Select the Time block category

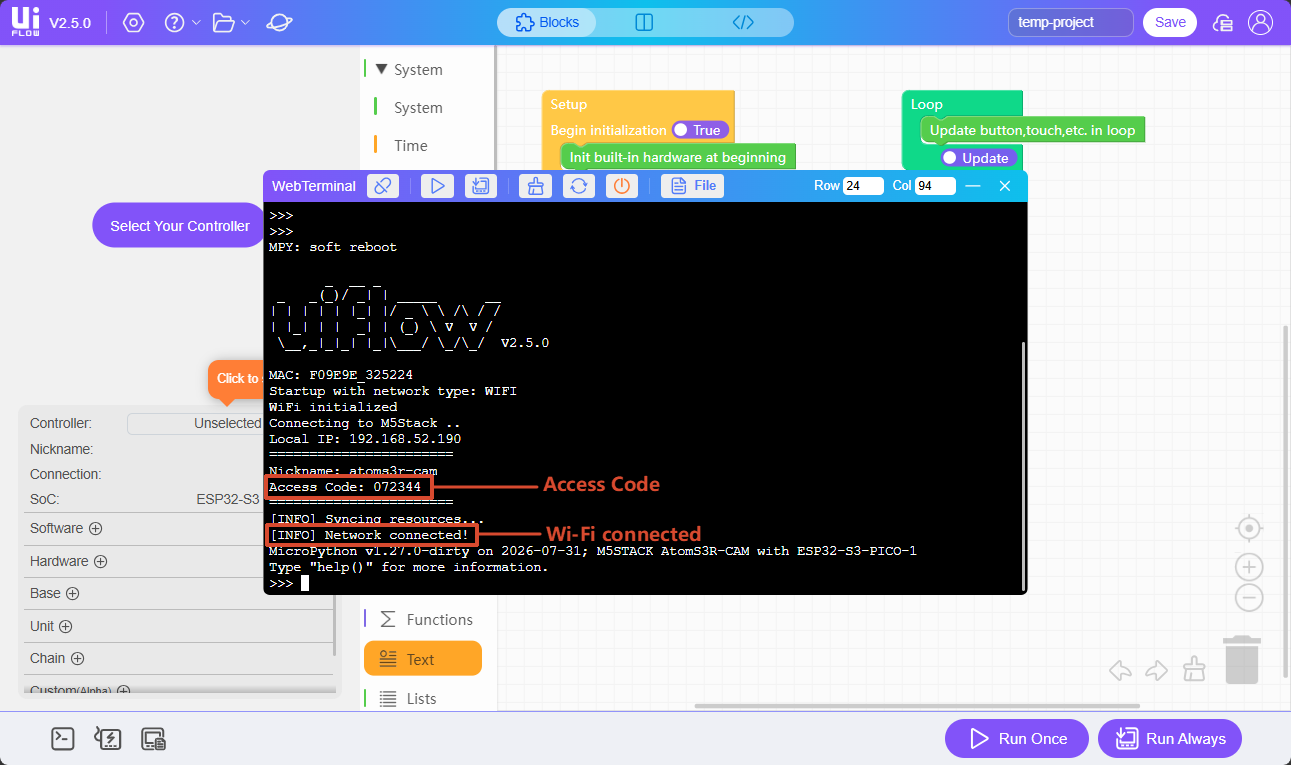[x=410, y=146]
